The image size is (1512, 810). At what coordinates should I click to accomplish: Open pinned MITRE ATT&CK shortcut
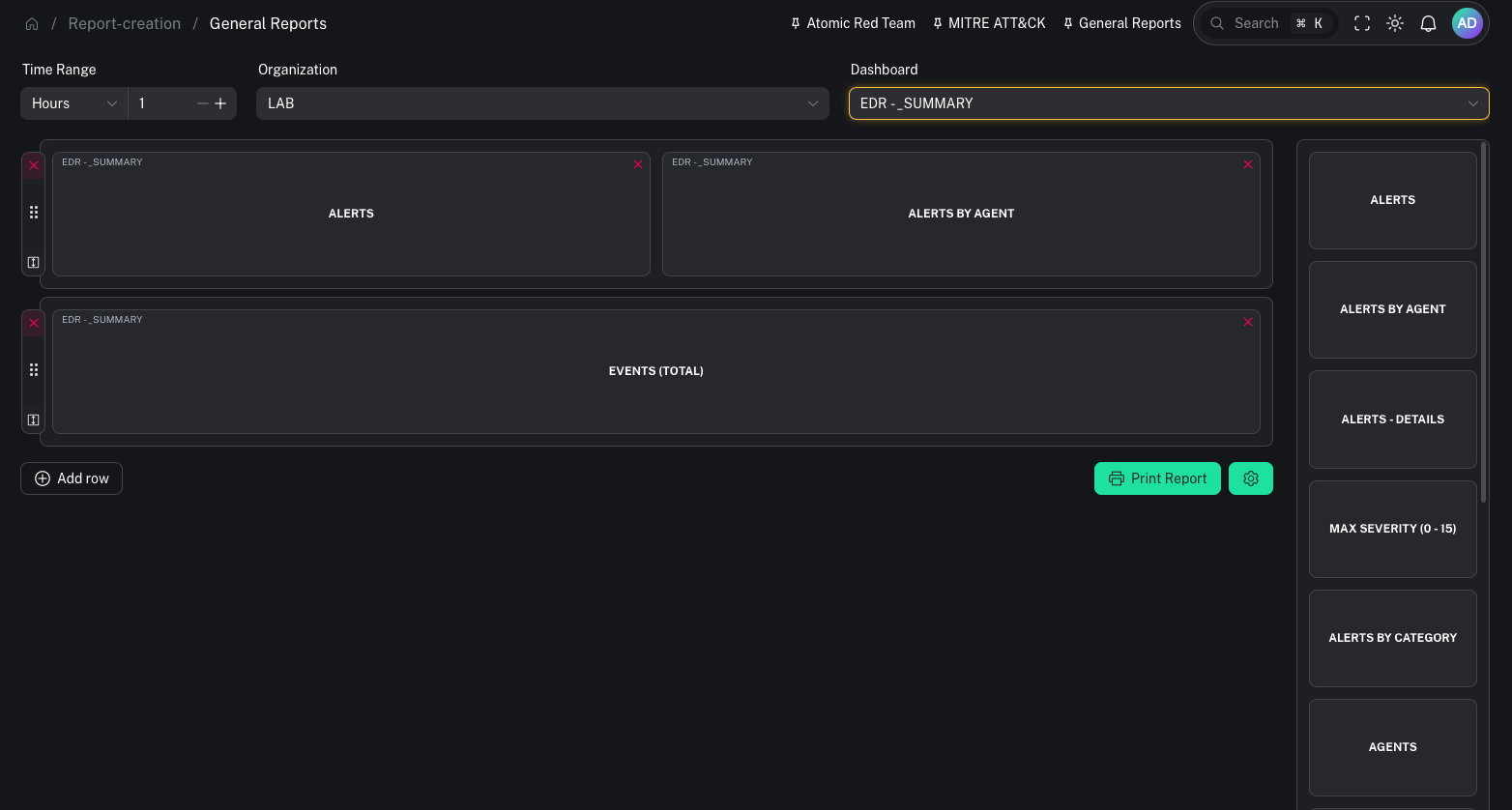(x=989, y=23)
